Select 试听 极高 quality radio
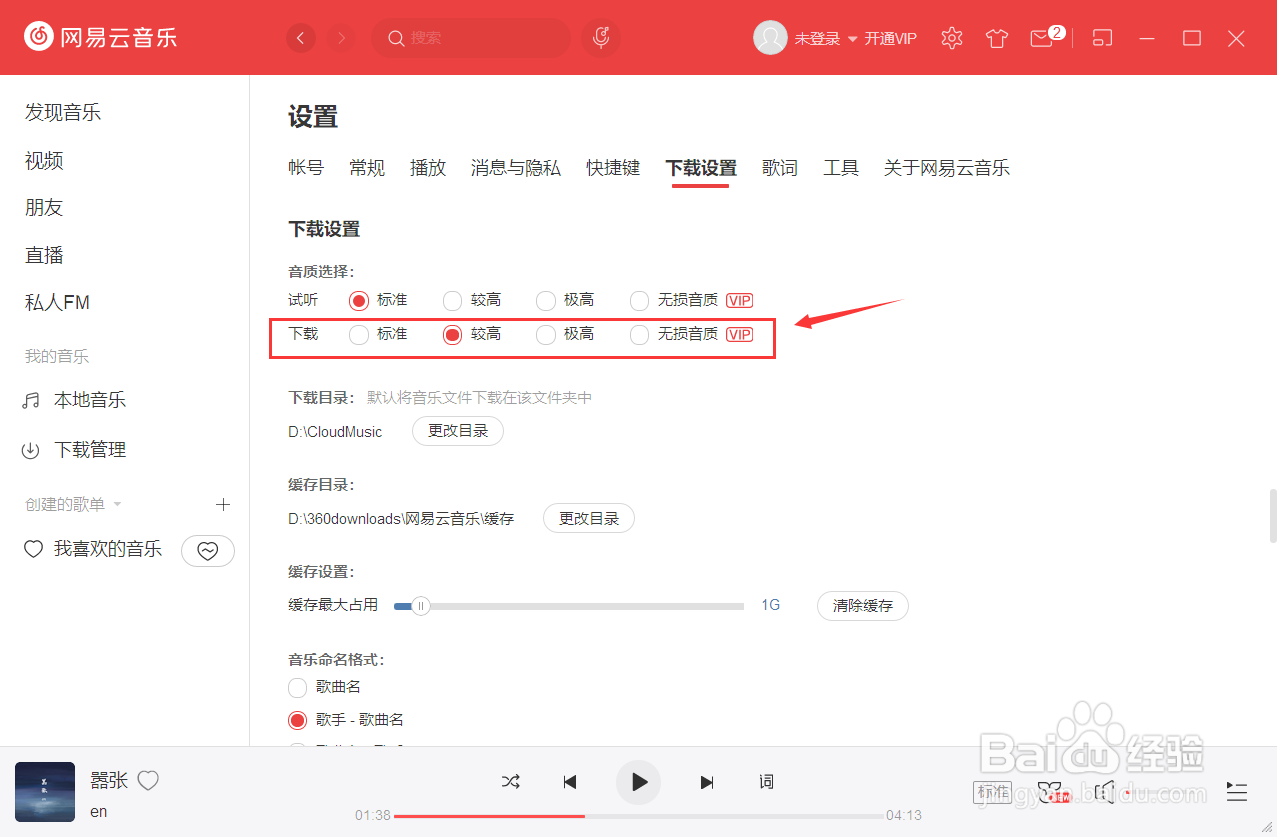Screen dimensions: 1277x837 point(546,300)
